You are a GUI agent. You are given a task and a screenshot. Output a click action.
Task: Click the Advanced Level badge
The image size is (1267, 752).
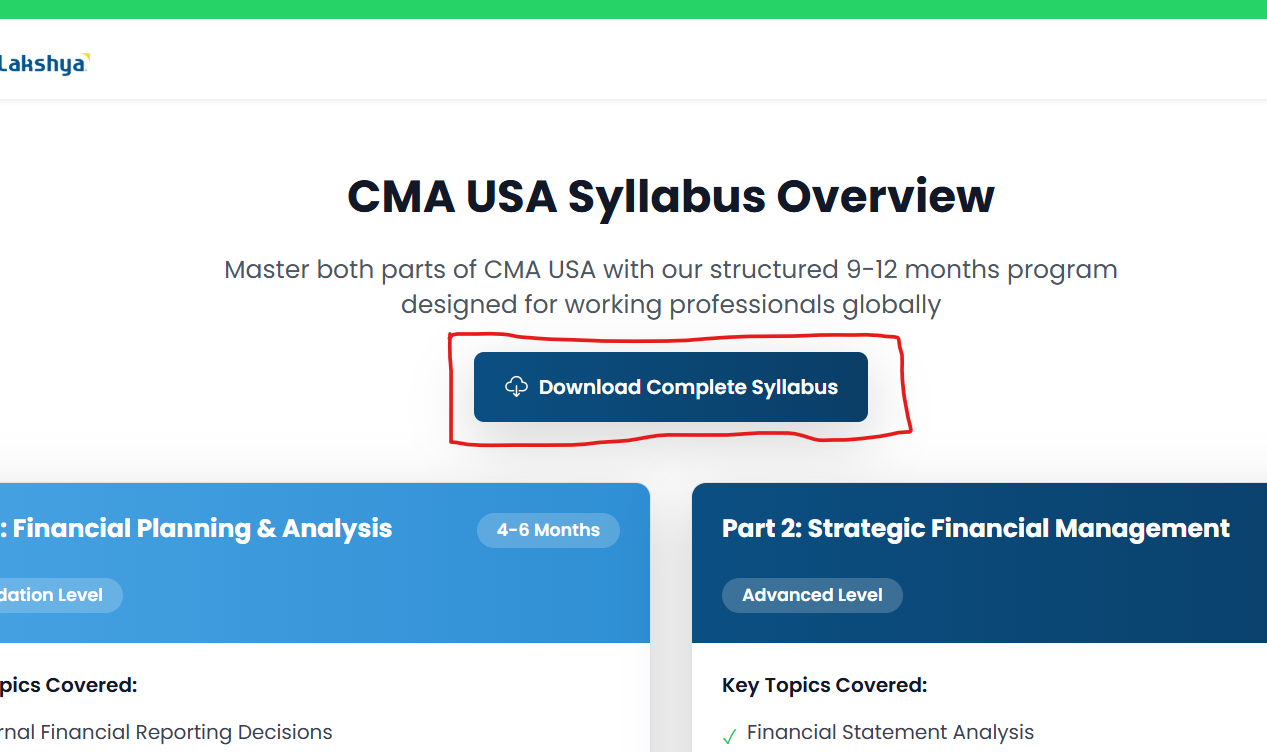812,595
